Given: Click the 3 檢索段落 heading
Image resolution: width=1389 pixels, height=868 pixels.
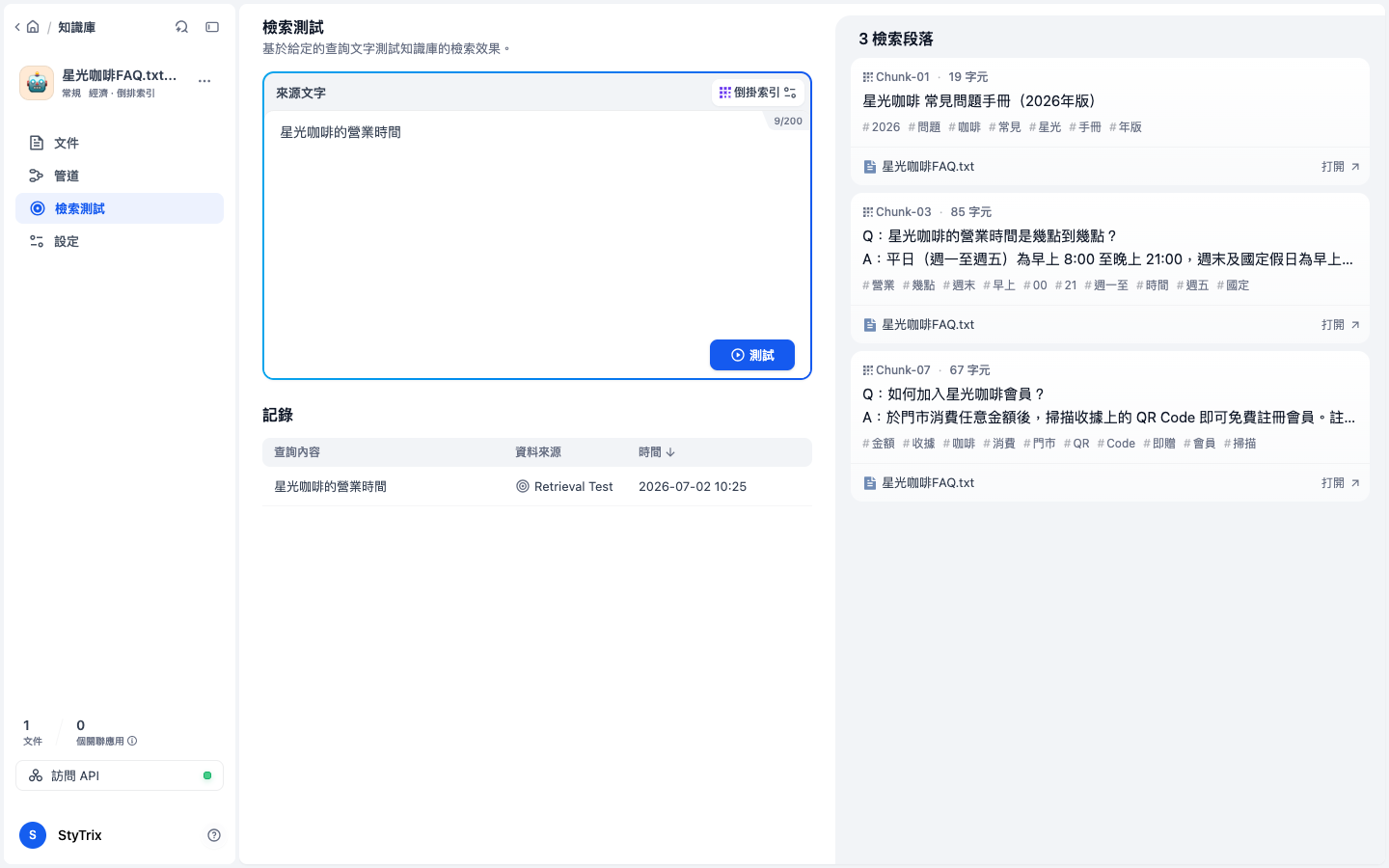Looking at the screenshot, I should (896, 39).
